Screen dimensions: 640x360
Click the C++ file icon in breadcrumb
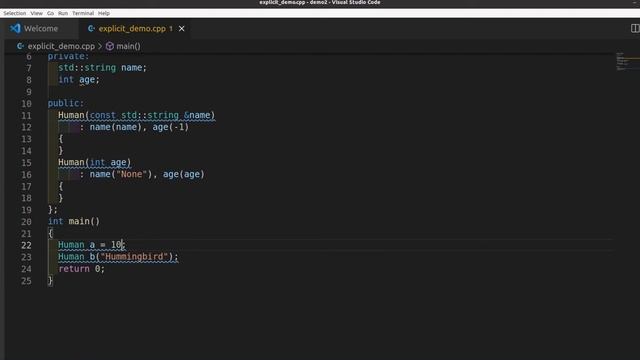[20, 46]
